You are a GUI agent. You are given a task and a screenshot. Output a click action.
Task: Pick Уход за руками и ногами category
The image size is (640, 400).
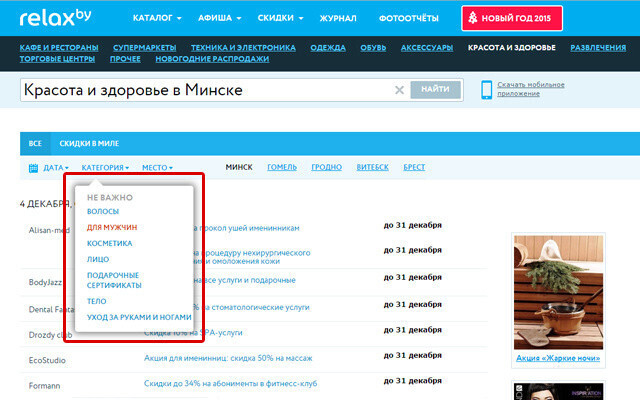pos(139,317)
